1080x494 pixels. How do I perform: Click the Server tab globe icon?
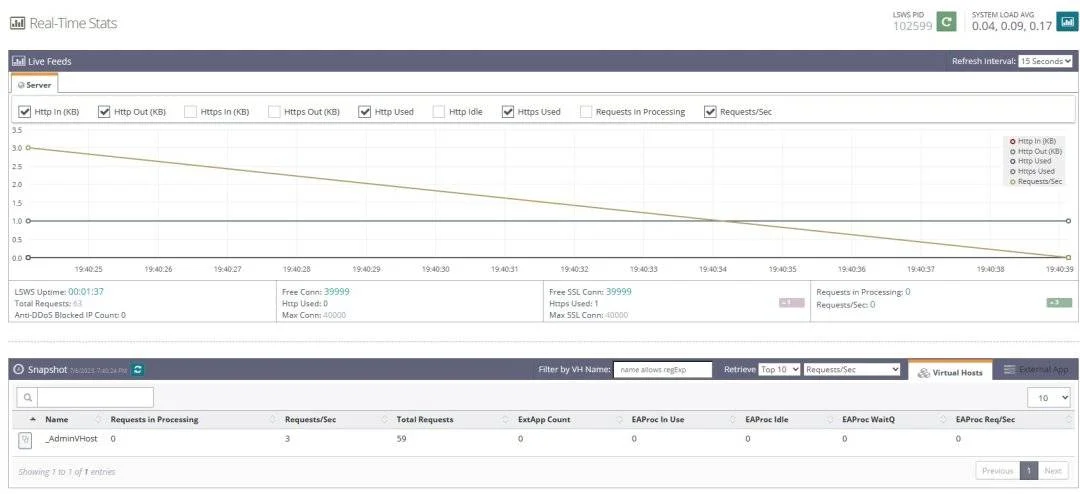coord(21,85)
